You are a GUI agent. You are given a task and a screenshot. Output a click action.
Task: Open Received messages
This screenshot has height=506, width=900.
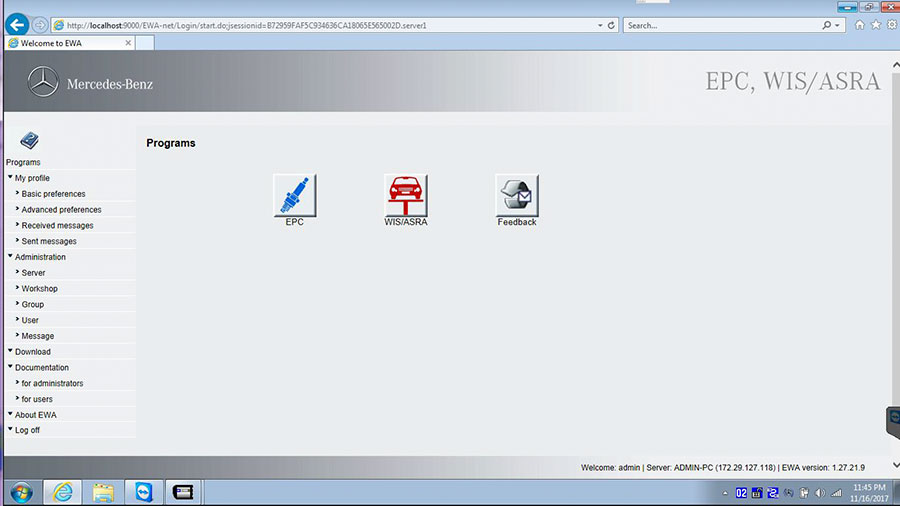57,225
